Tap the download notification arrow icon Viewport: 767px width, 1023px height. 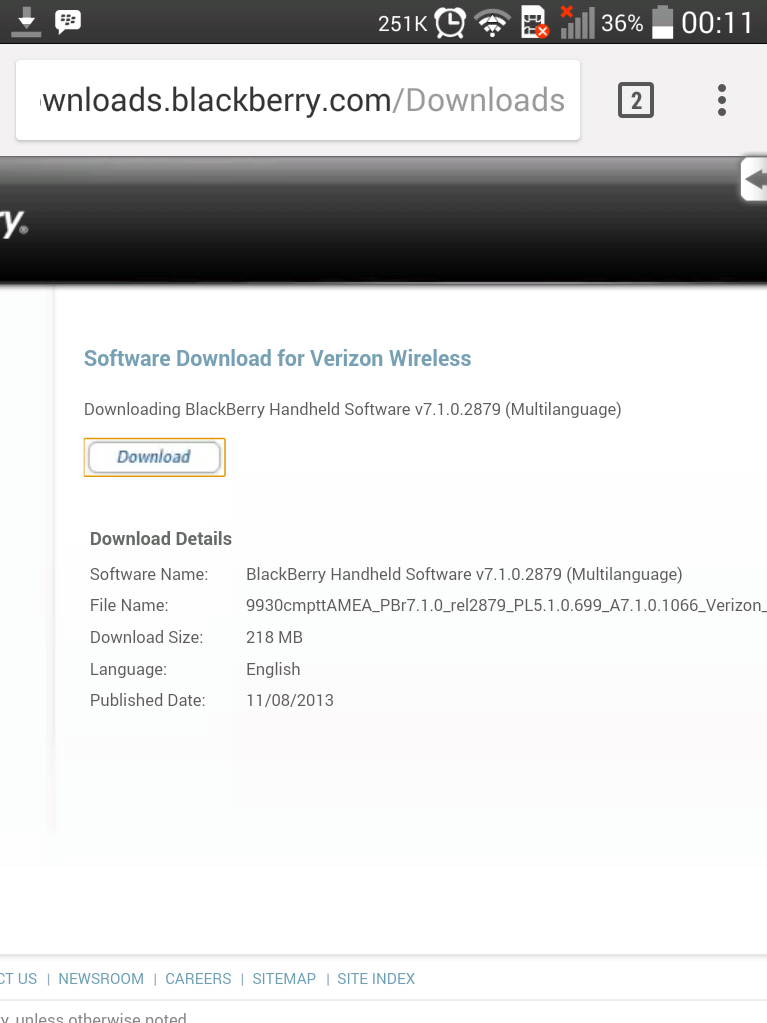pos(26,22)
